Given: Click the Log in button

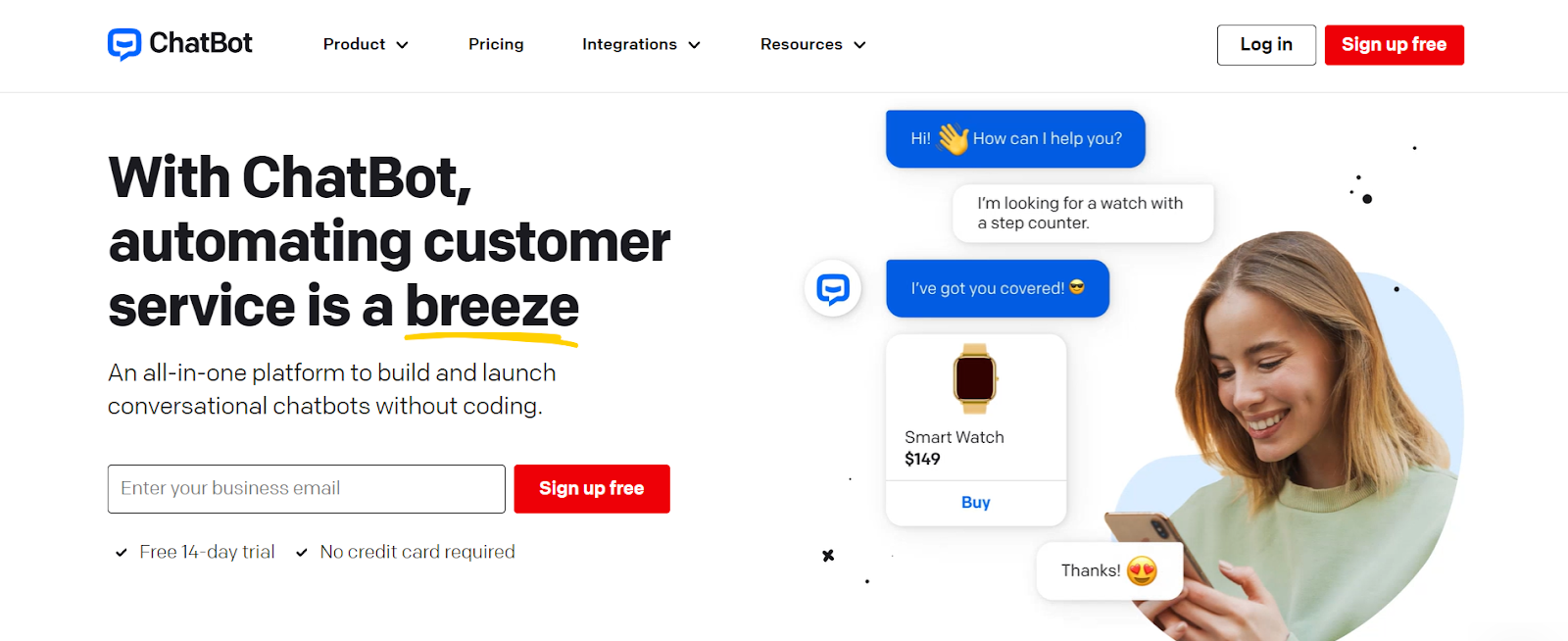Looking at the screenshot, I should coord(1266,45).
